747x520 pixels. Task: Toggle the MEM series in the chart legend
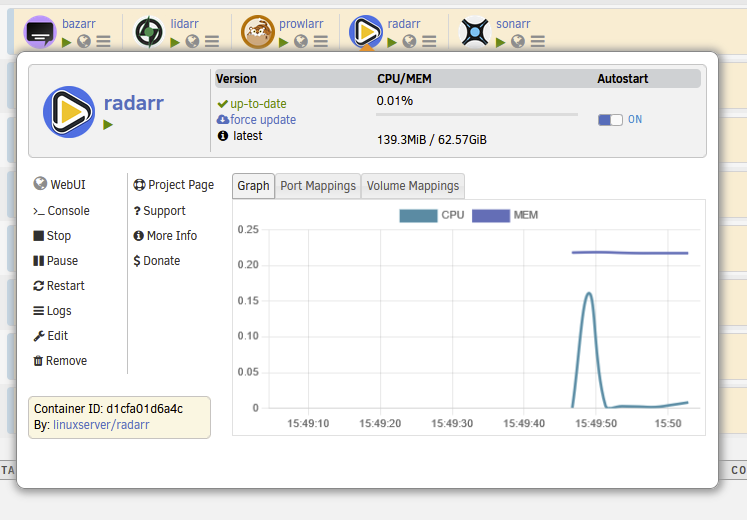pos(505,215)
